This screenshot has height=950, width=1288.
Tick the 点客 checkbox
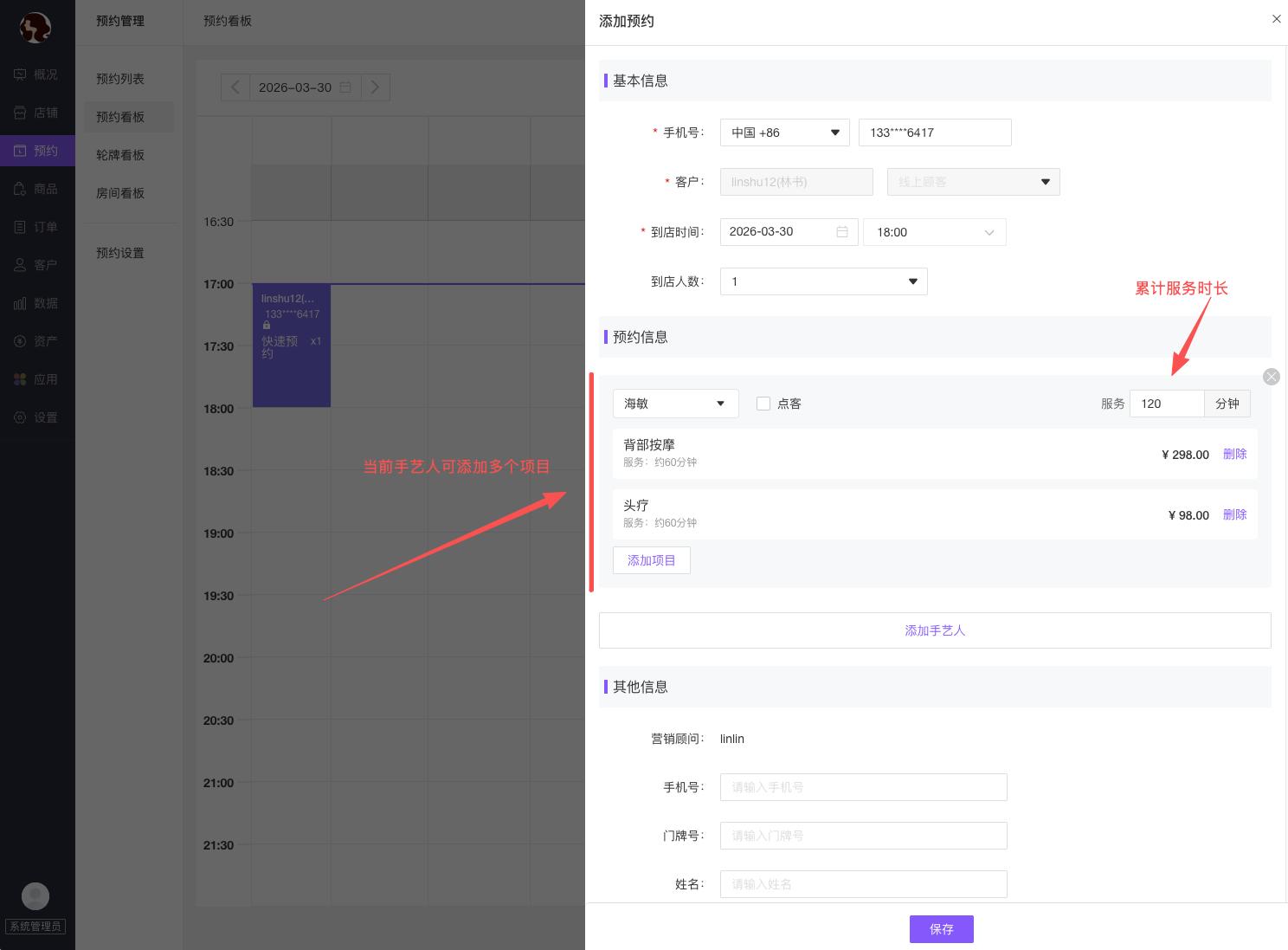(x=763, y=404)
